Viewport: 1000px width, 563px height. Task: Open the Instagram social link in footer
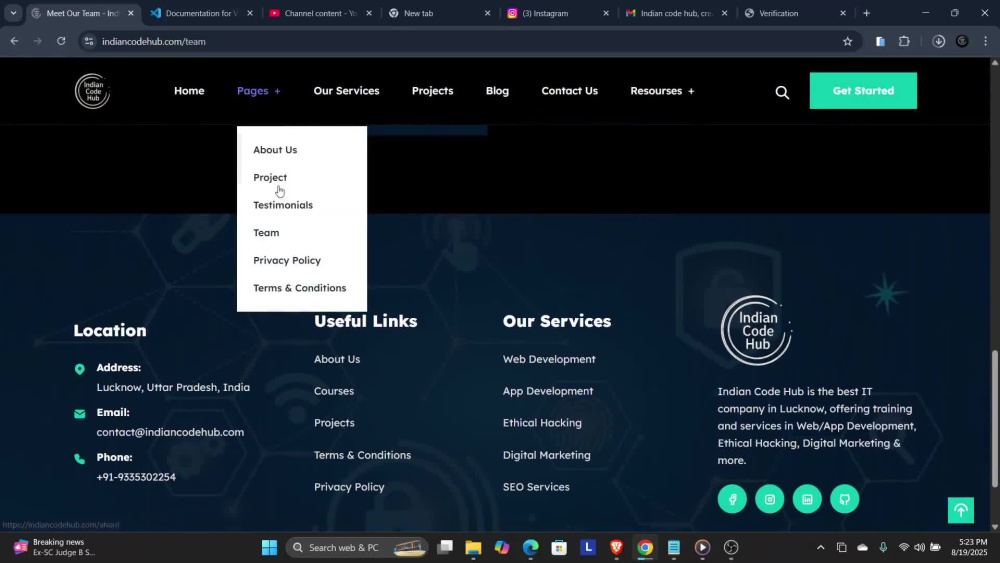[770, 499]
